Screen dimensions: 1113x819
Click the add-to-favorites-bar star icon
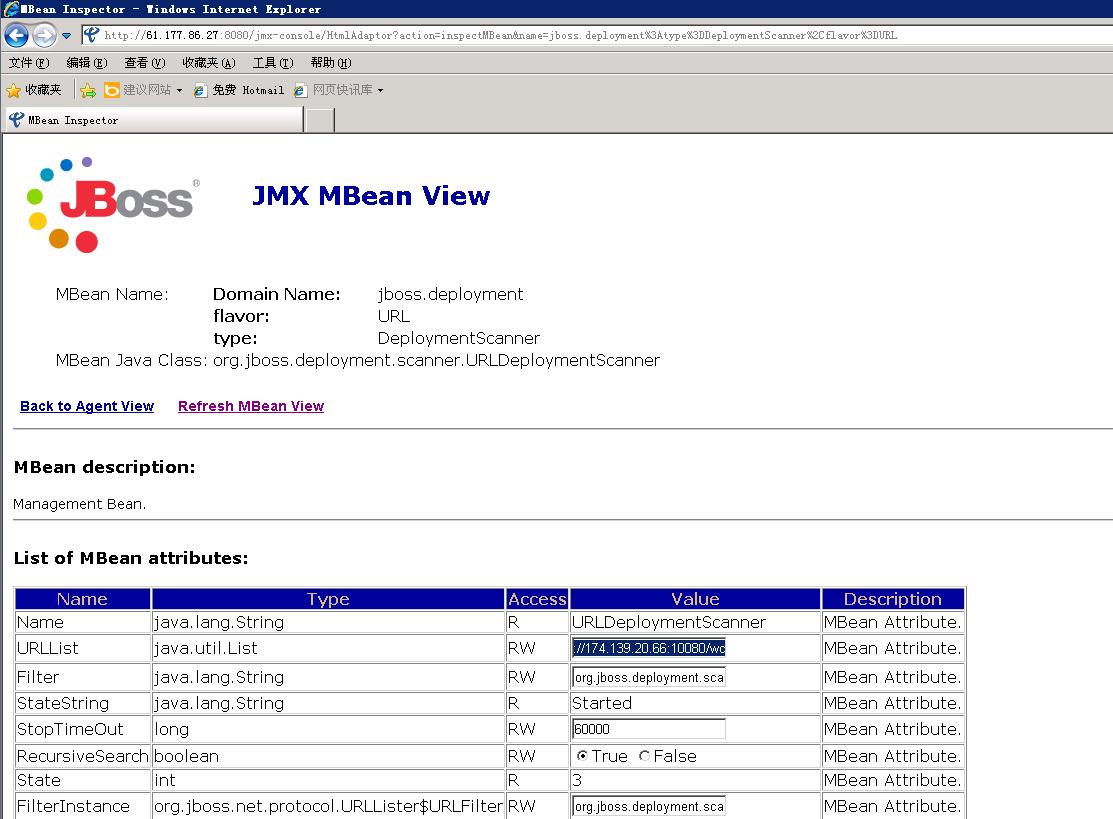[x=88, y=90]
